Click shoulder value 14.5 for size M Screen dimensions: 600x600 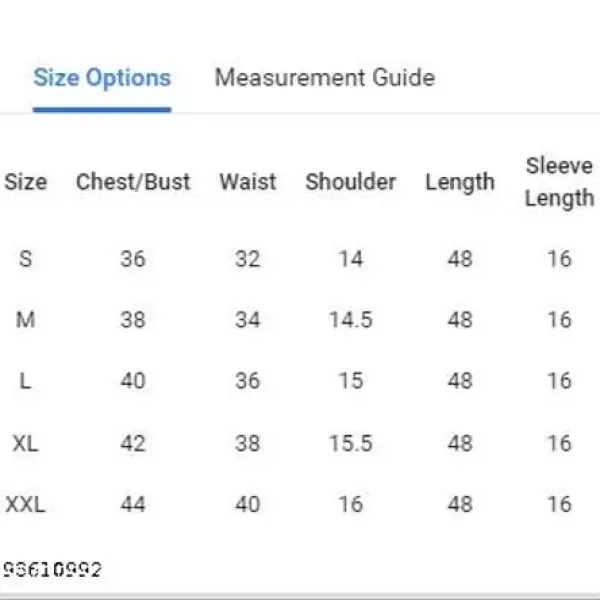tap(350, 320)
